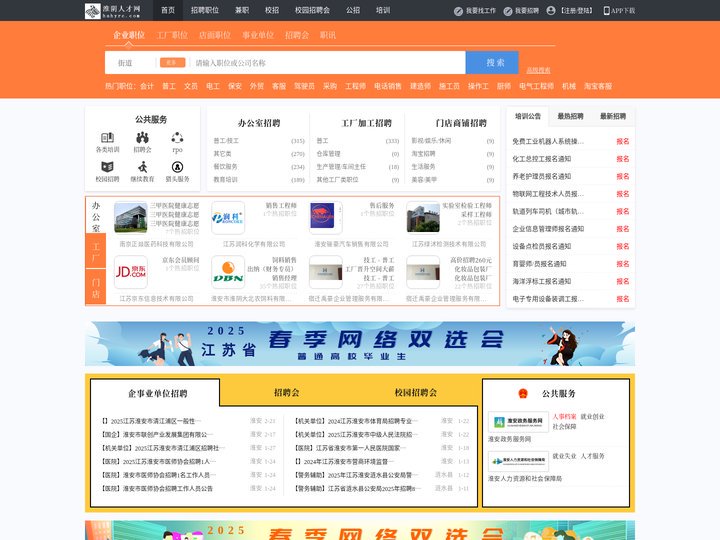Open the 高级搜索 advanced search link
Screen dimensions: 720x540
click(x=538, y=70)
